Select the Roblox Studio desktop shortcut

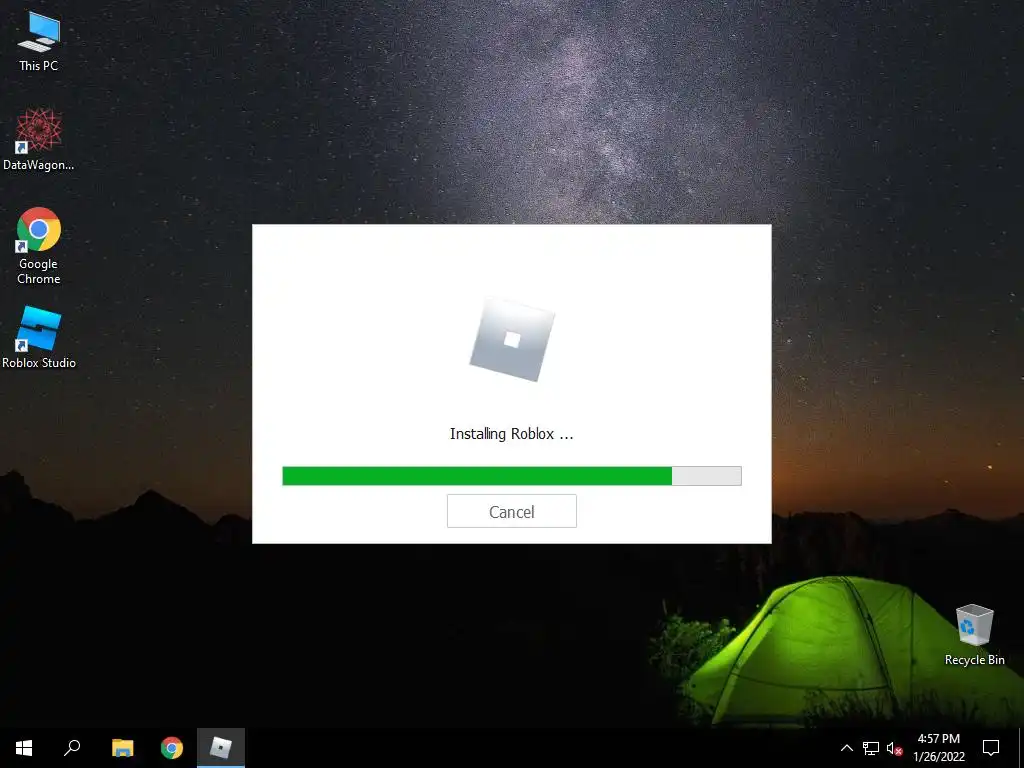point(39,338)
